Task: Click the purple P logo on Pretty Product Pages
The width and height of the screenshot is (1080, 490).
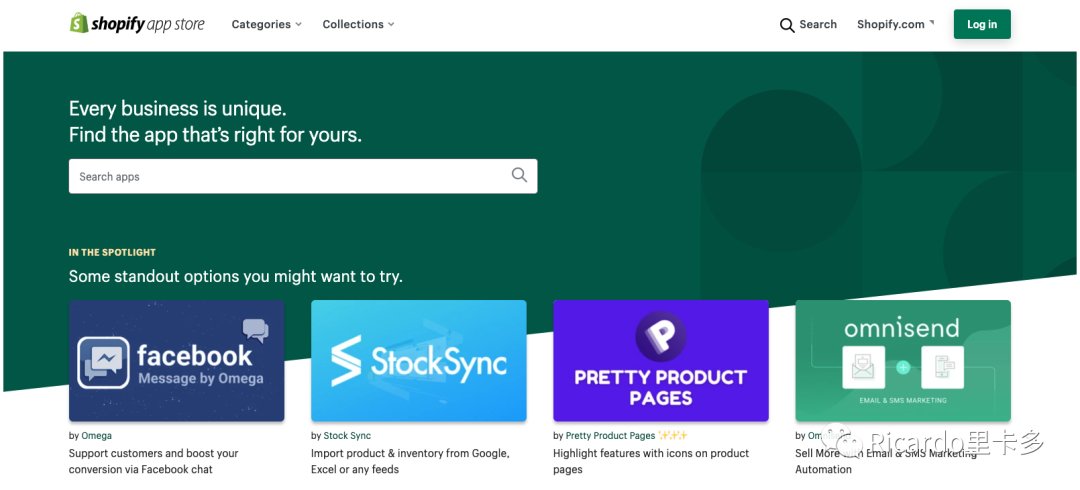Action: click(661, 336)
